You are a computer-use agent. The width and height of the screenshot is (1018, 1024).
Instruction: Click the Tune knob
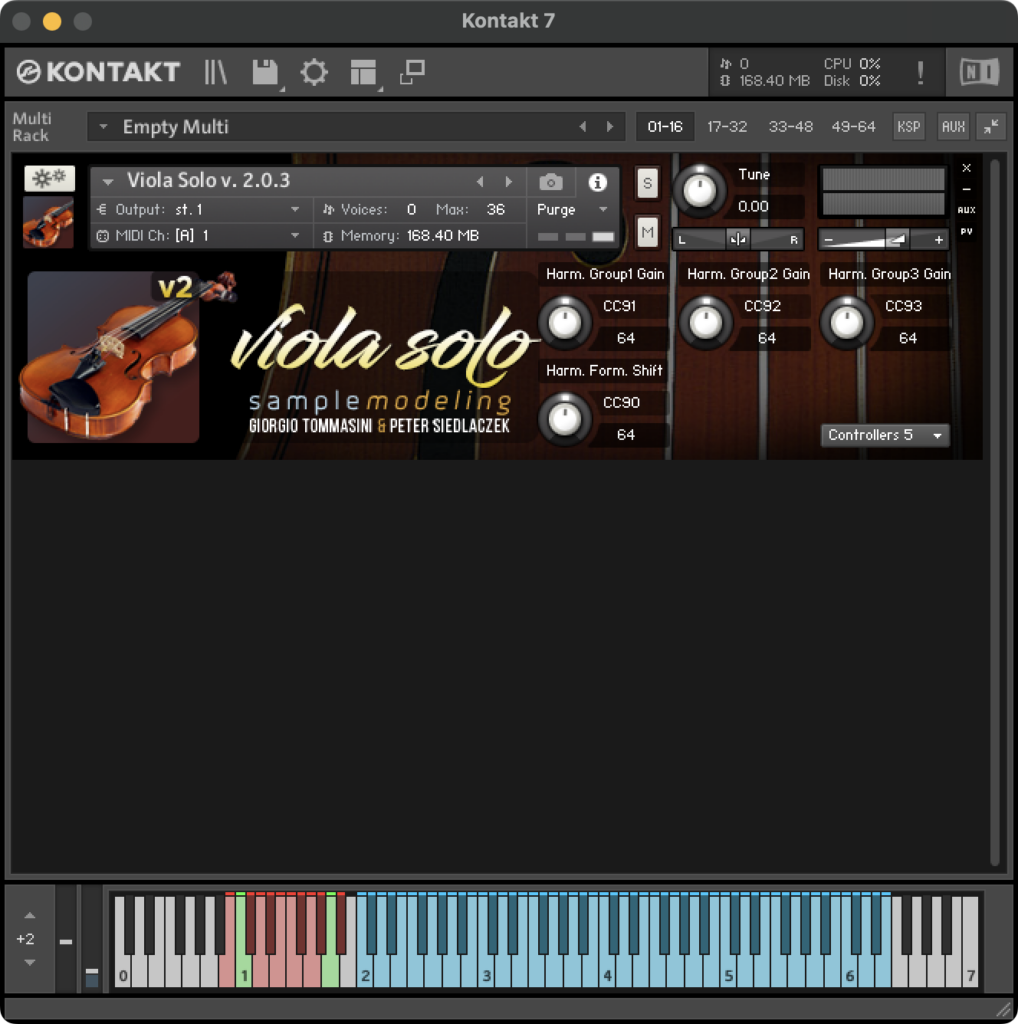(699, 191)
